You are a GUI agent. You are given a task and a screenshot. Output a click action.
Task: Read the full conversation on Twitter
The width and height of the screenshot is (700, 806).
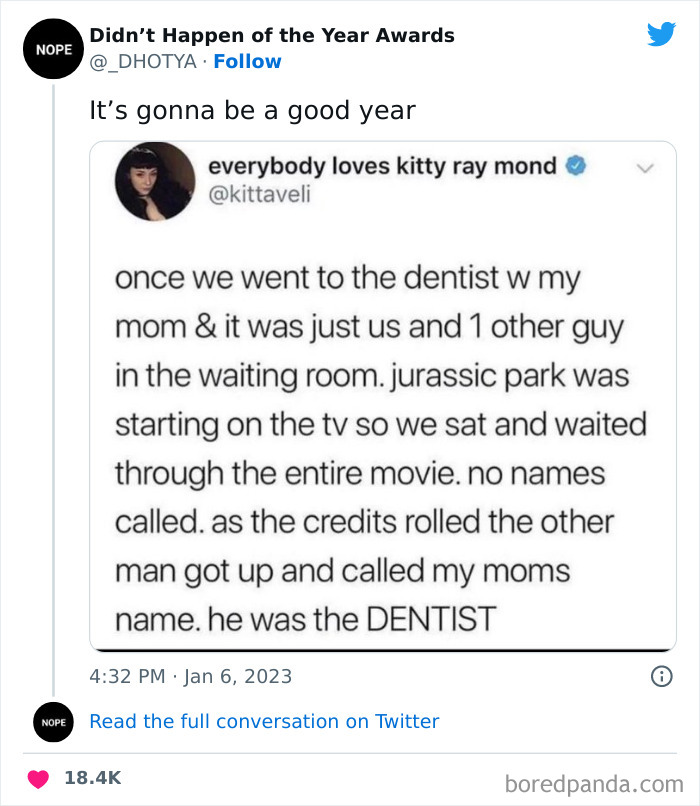264,721
